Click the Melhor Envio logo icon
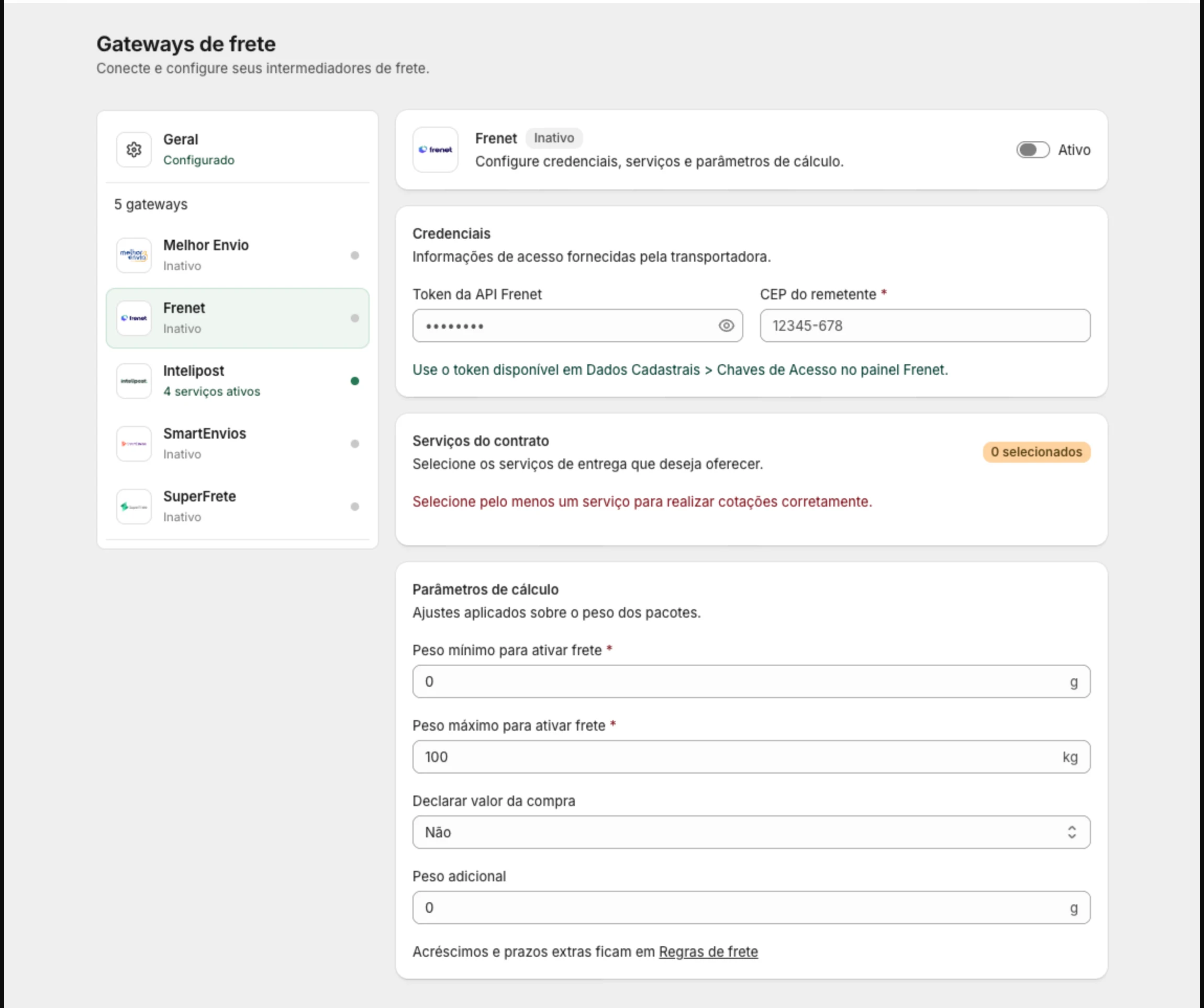The image size is (1204, 1008). tap(133, 255)
